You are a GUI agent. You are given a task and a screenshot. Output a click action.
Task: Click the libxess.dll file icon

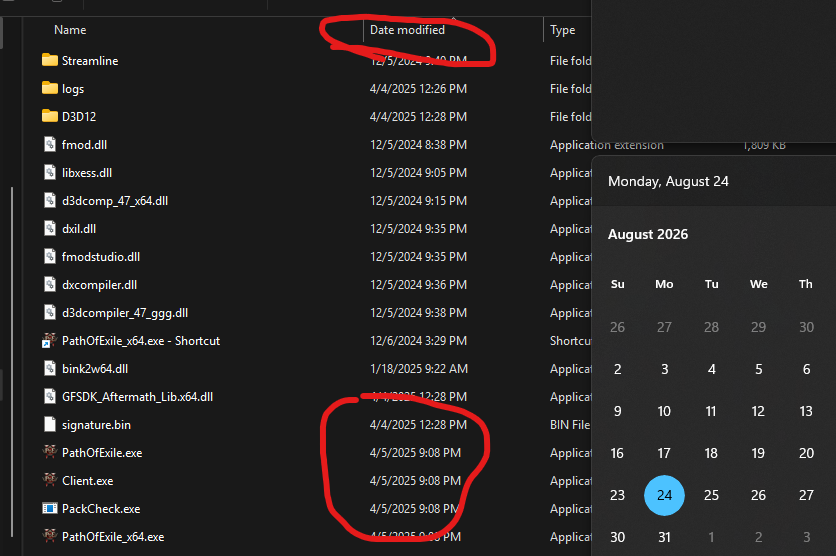tap(50, 172)
